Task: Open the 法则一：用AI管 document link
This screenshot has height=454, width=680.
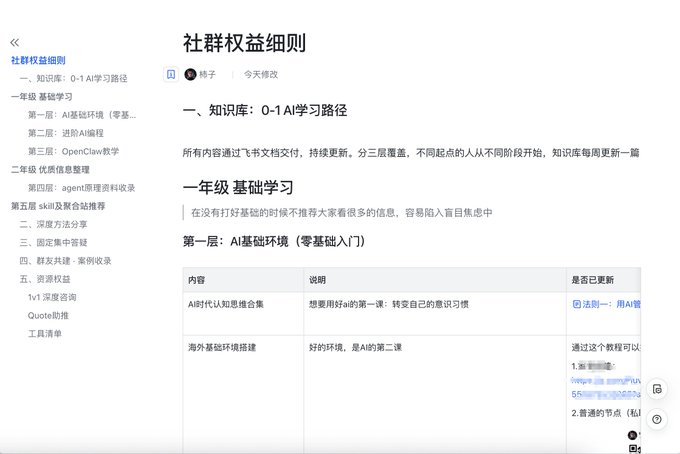Action: [611, 304]
